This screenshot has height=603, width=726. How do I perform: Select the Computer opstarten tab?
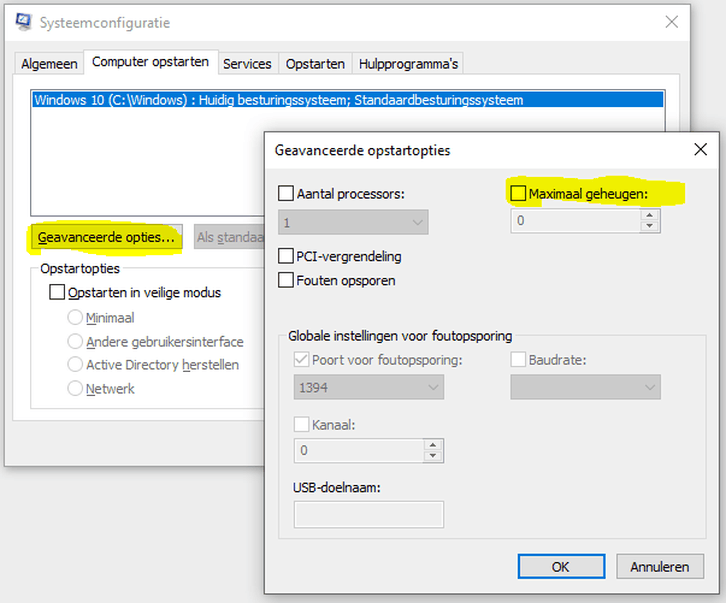150,62
